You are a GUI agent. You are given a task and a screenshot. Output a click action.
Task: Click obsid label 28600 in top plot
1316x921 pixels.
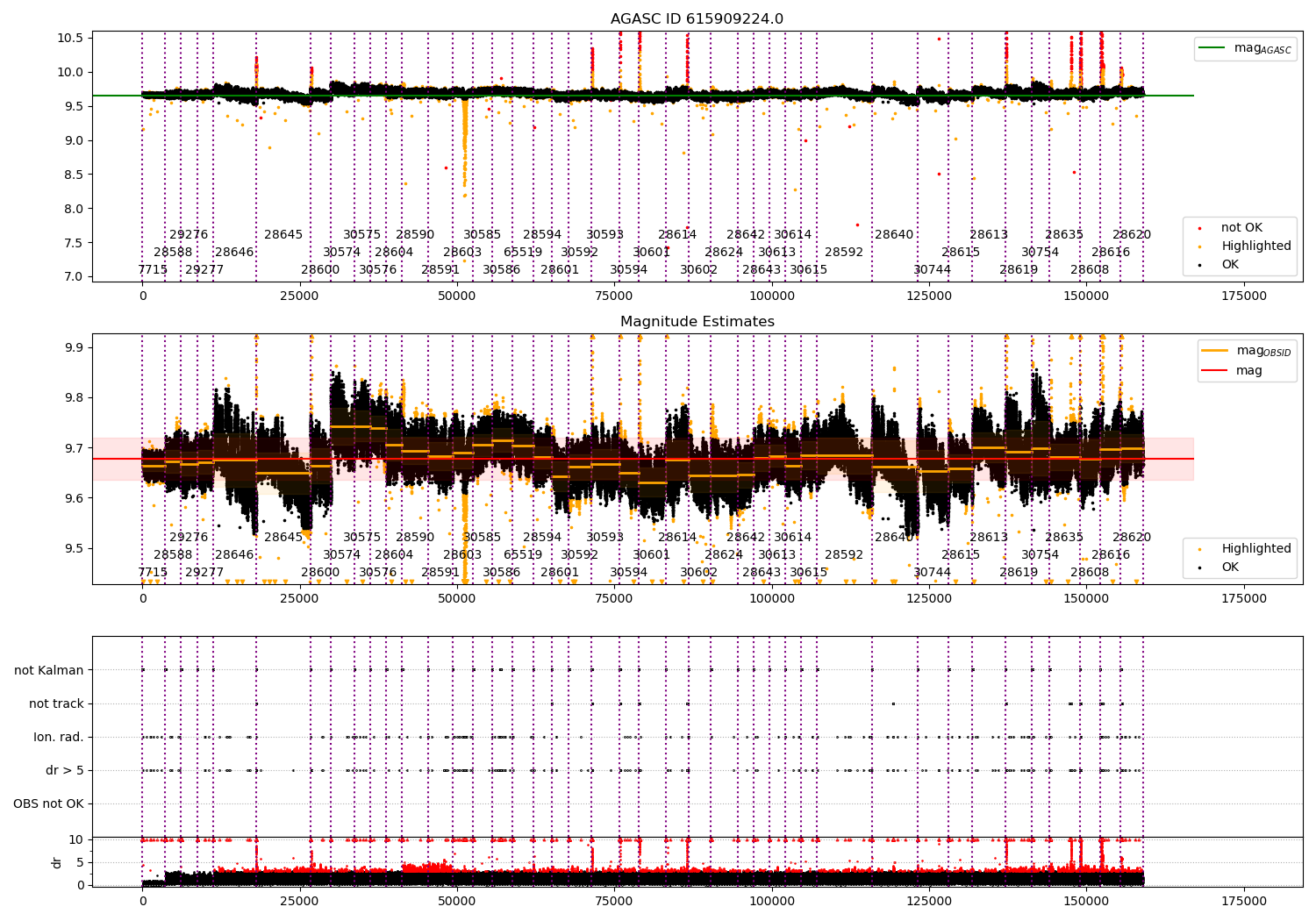320,270
